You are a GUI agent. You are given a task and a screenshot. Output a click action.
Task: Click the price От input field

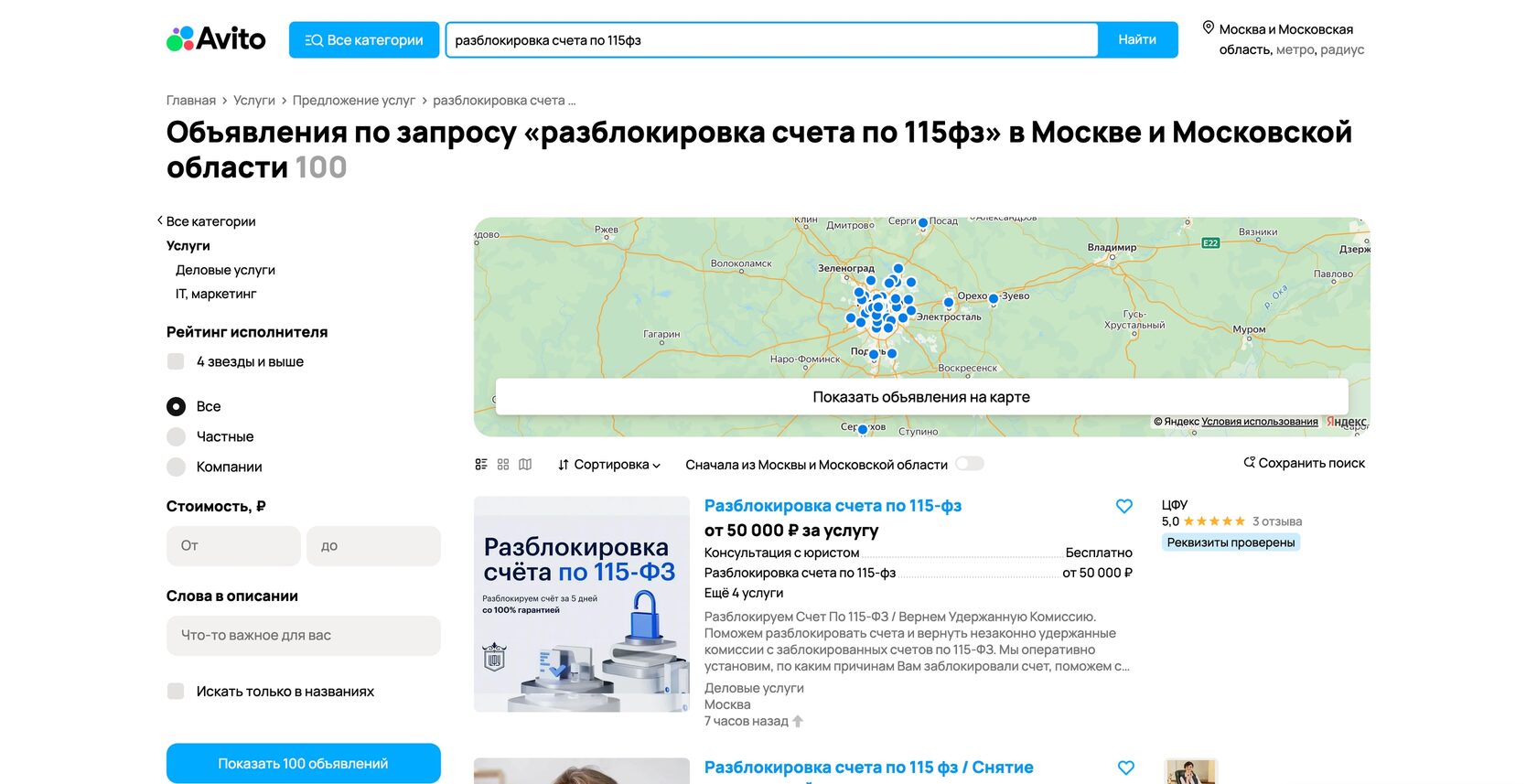tap(233, 546)
